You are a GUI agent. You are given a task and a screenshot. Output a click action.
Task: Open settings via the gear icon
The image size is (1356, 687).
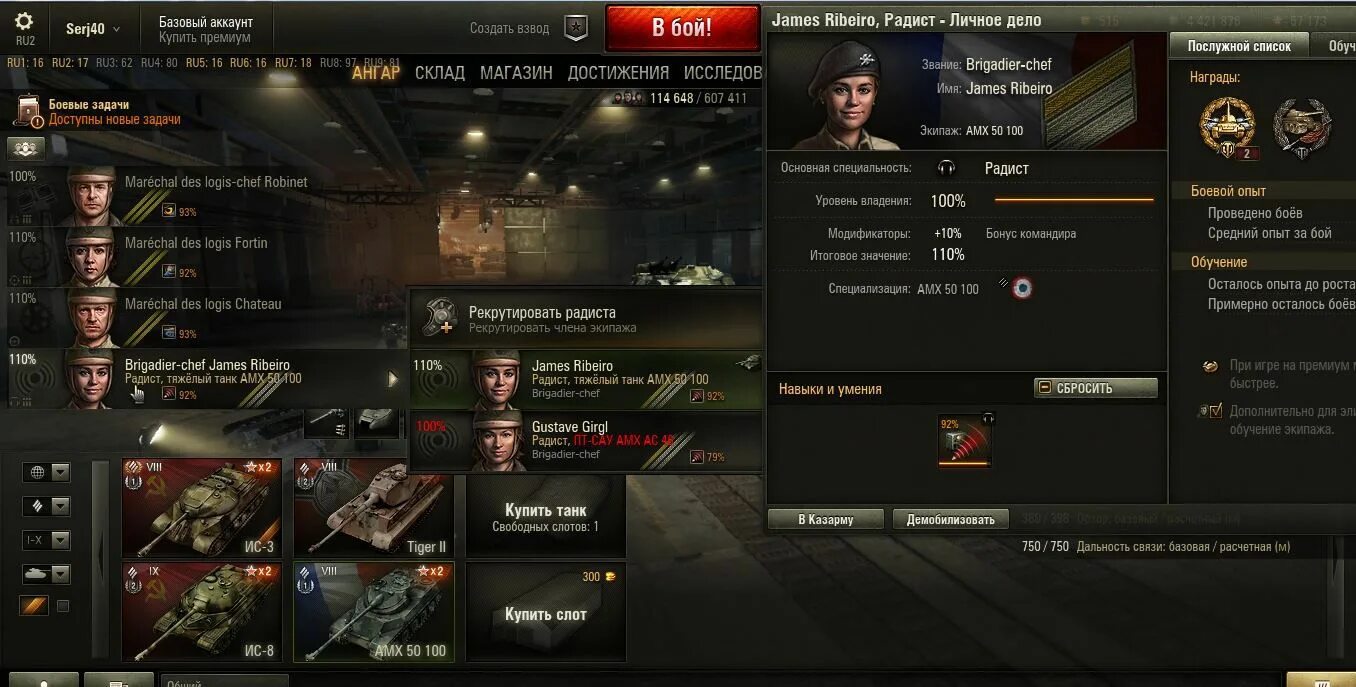pyautogui.click(x=24, y=22)
